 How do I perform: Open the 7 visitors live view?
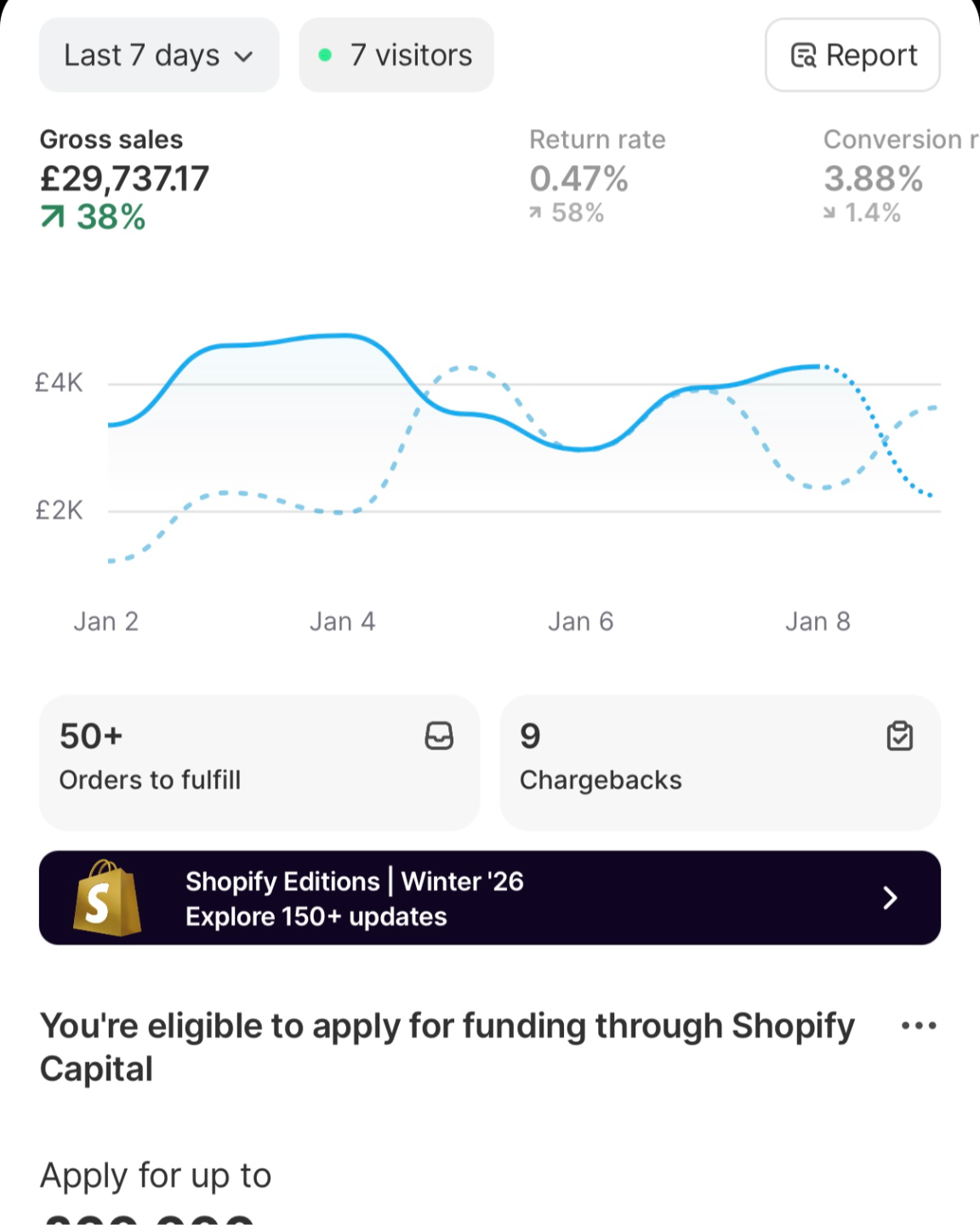396,55
